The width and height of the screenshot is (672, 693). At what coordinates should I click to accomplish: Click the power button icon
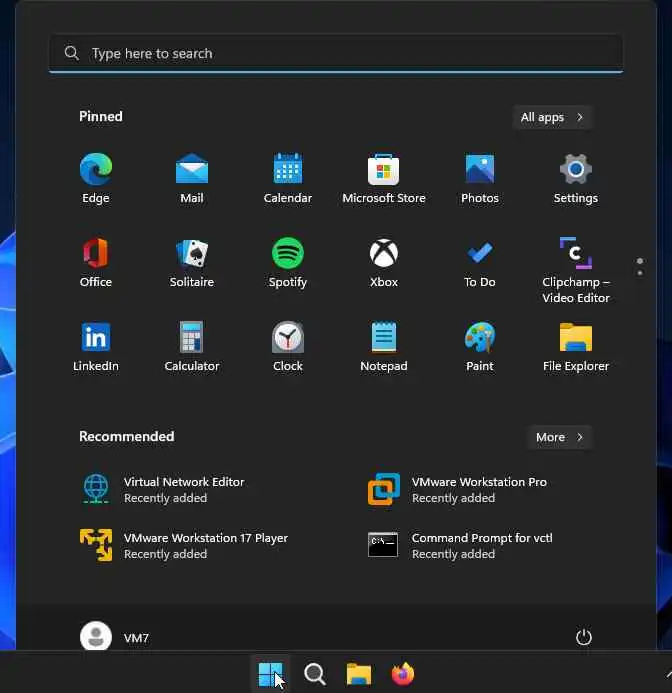[x=584, y=637]
